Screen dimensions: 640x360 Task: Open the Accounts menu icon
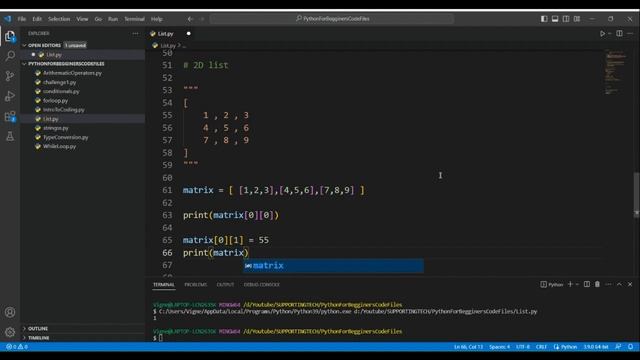click(10, 312)
